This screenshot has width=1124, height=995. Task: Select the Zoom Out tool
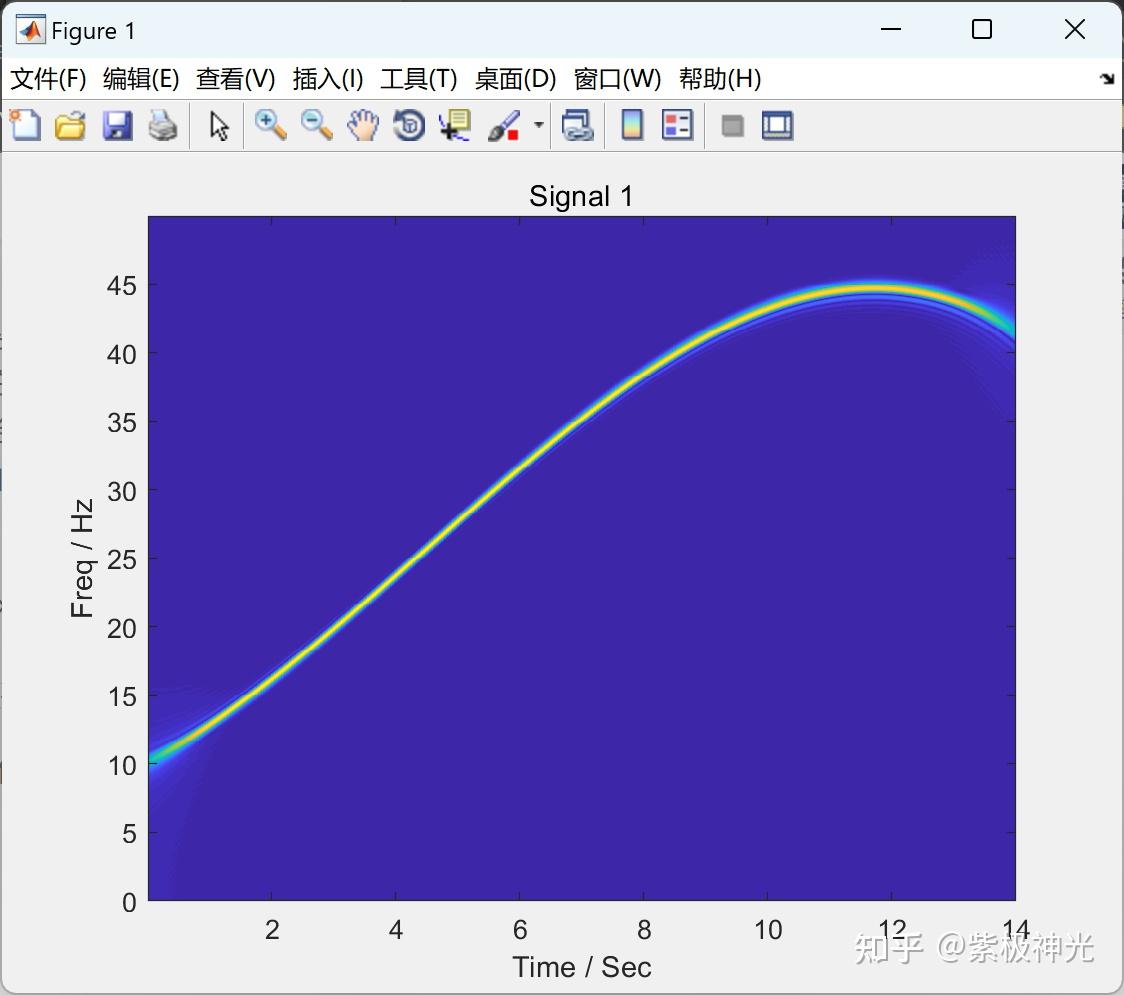pyautogui.click(x=317, y=125)
